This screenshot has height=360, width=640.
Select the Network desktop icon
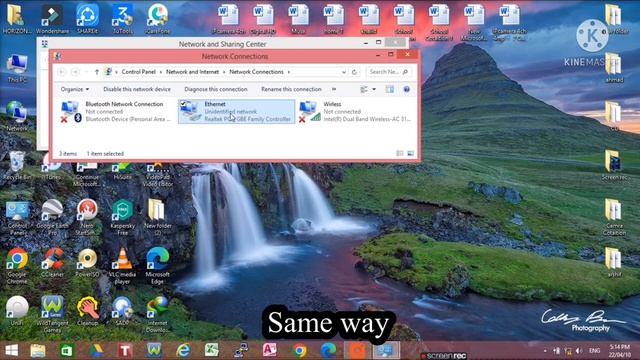point(16,116)
